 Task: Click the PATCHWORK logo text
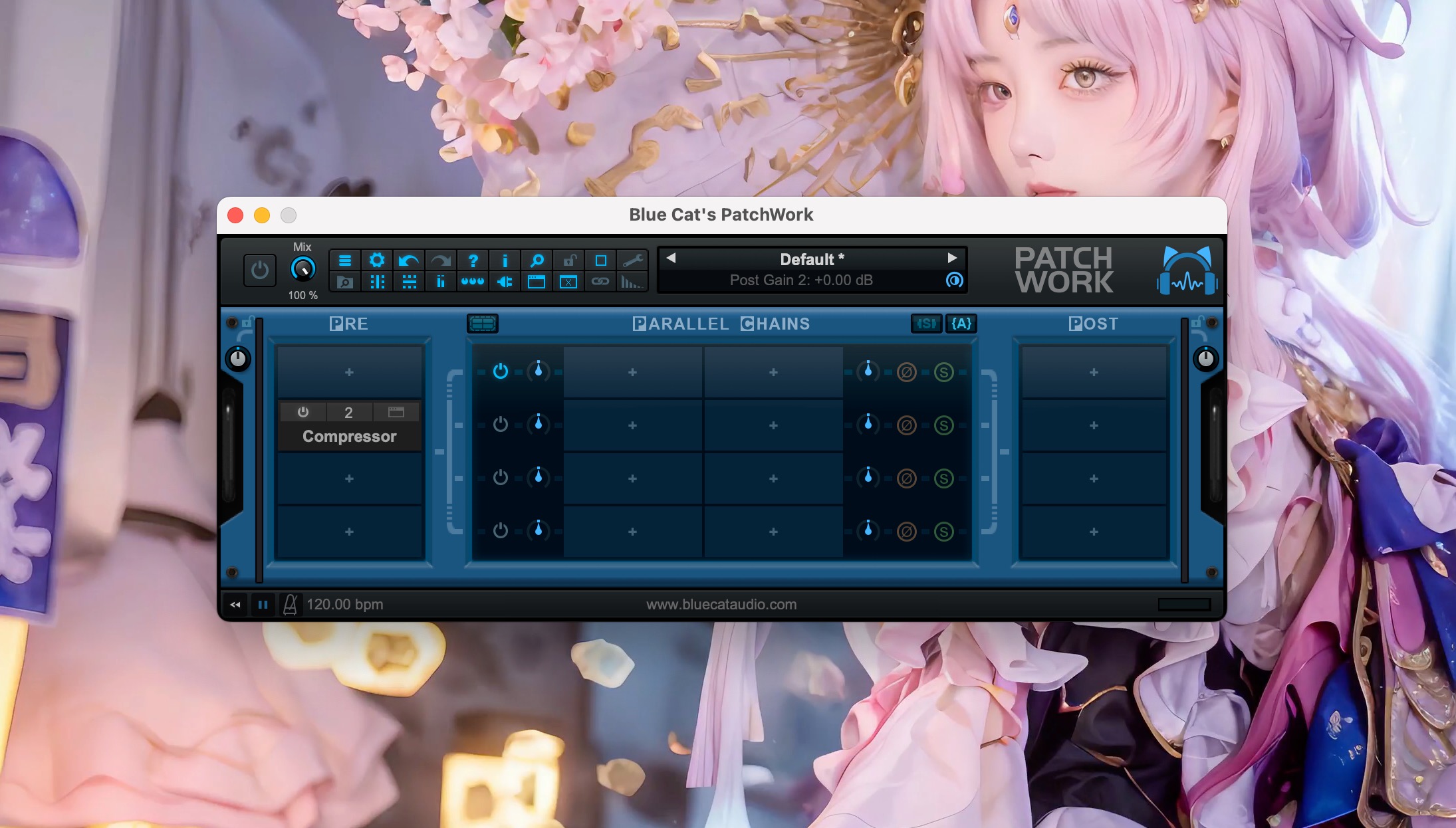pyautogui.click(x=1064, y=270)
